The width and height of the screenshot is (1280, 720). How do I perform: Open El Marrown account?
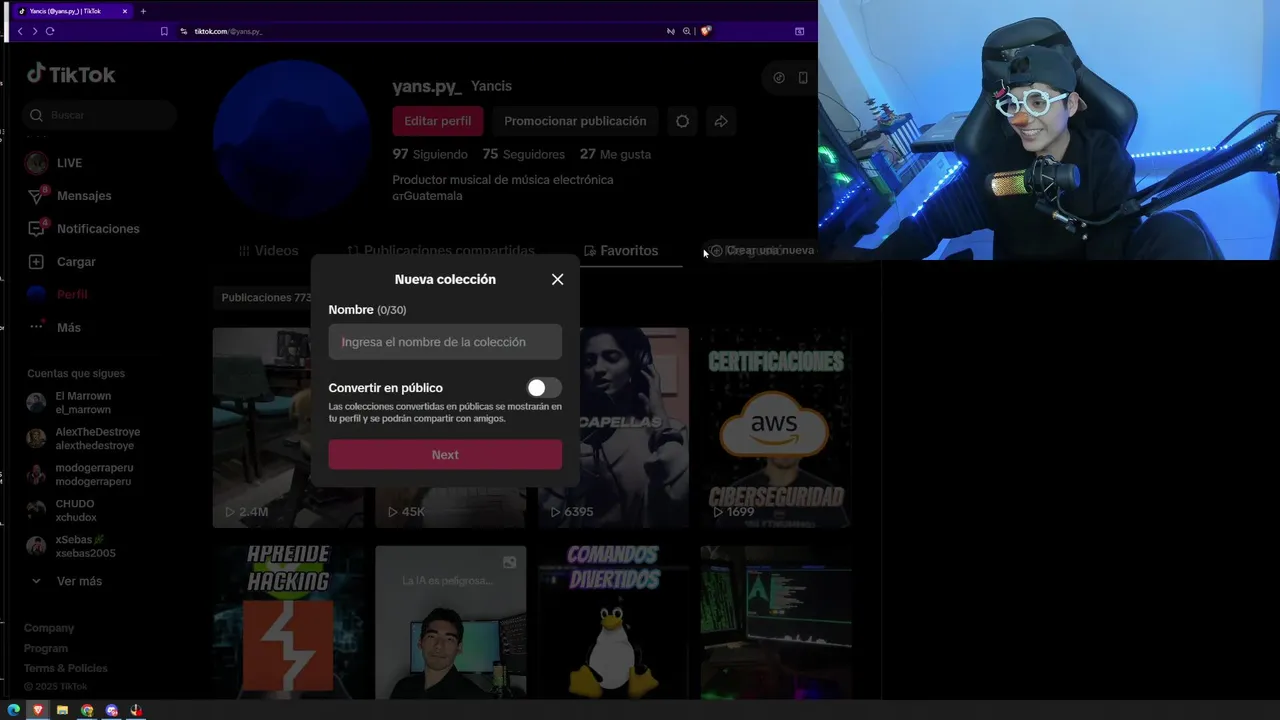(70, 403)
